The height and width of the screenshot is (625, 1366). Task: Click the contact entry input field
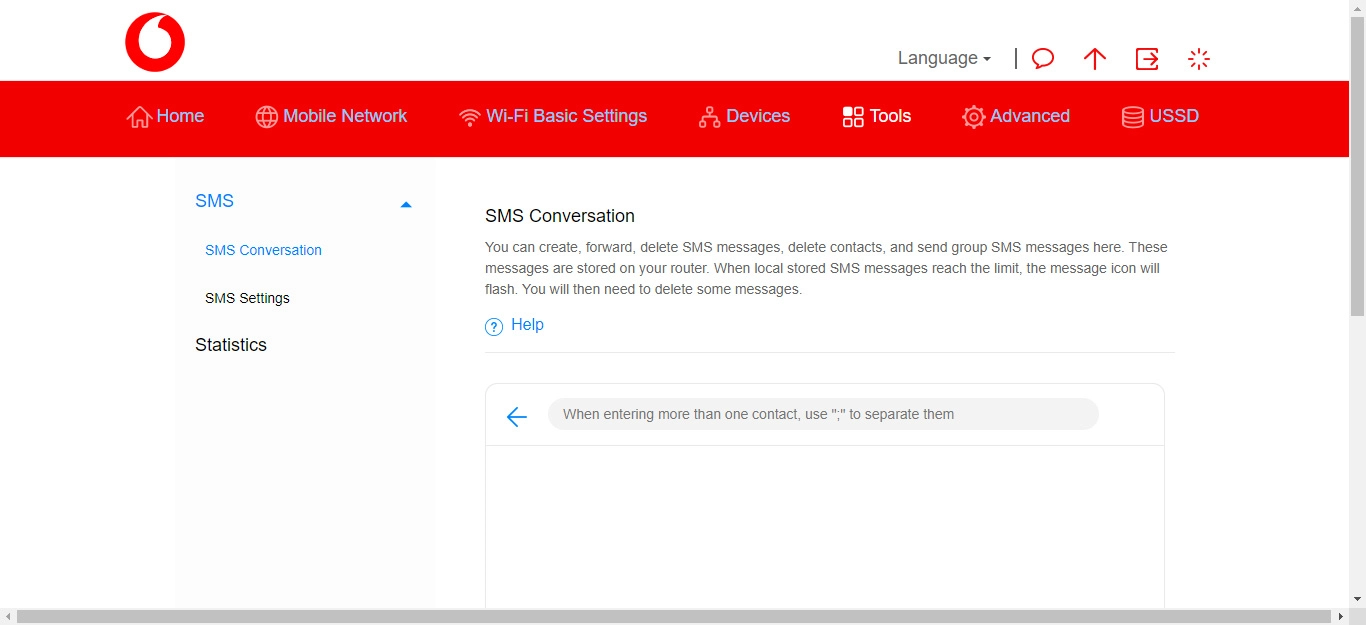pyautogui.click(x=822, y=413)
